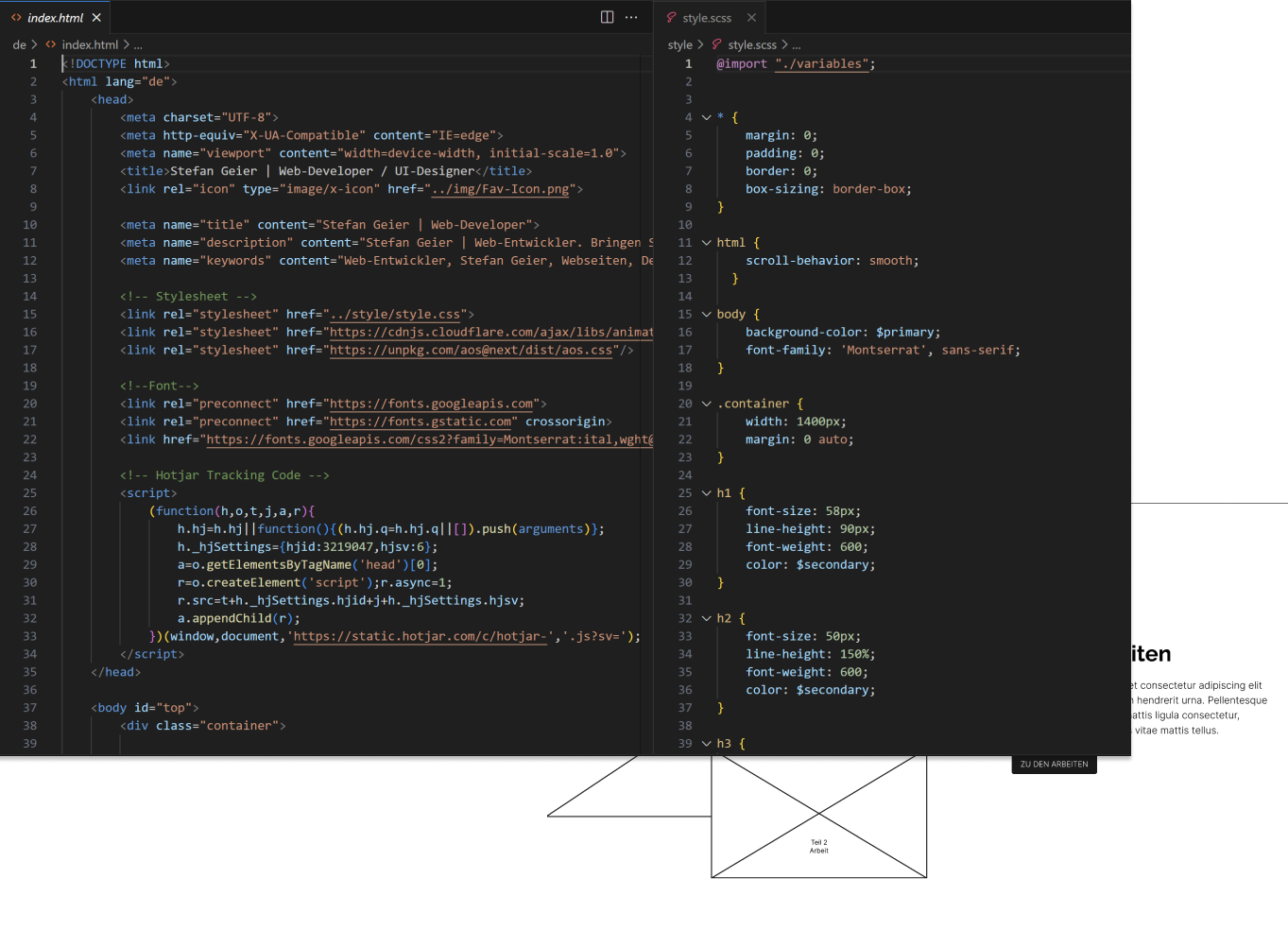The width and height of the screenshot is (1288, 947).
Task: Click the 'box-sizing: border-box;' declaration
Action: click(x=829, y=189)
